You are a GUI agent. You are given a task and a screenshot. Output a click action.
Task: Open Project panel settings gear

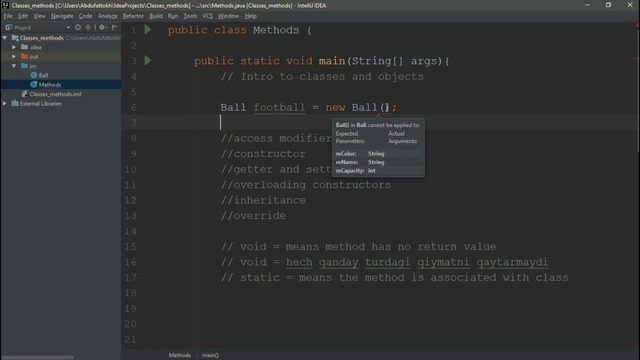102,27
